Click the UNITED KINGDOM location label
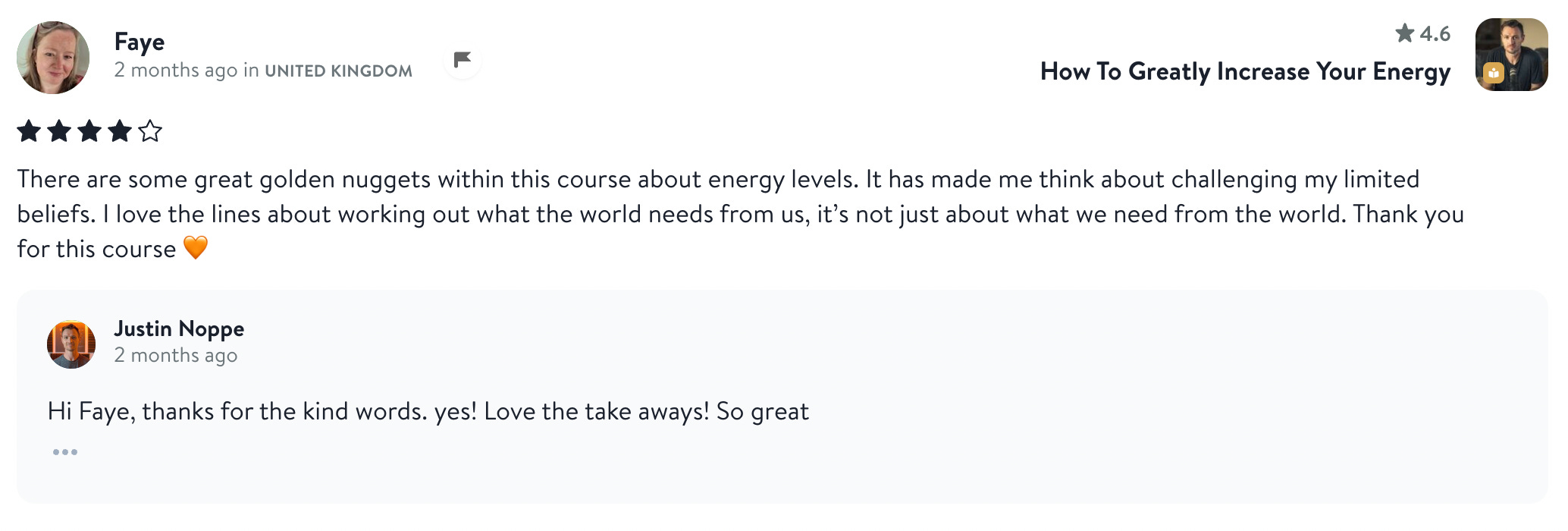Image resolution: width=1568 pixels, height=531 pixels. [339, 71]
